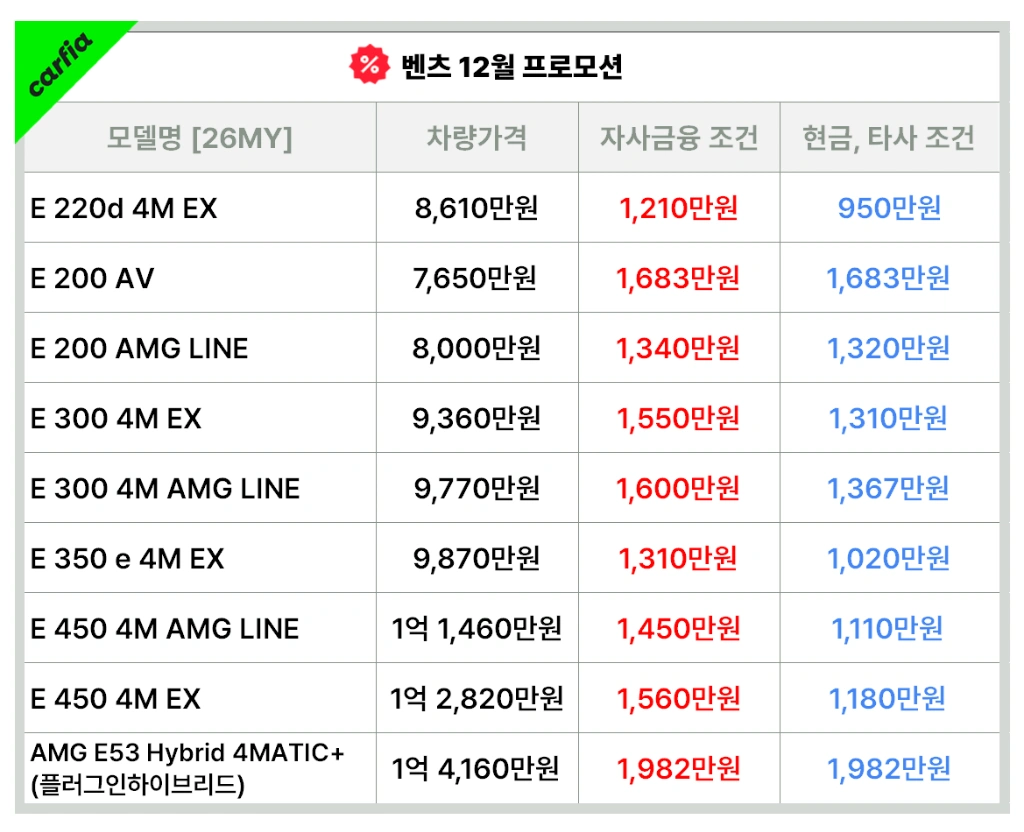The width and height of the screenshot is (1024, 832).
Task: Click the red percent discount badge icon
Action: 369,64
